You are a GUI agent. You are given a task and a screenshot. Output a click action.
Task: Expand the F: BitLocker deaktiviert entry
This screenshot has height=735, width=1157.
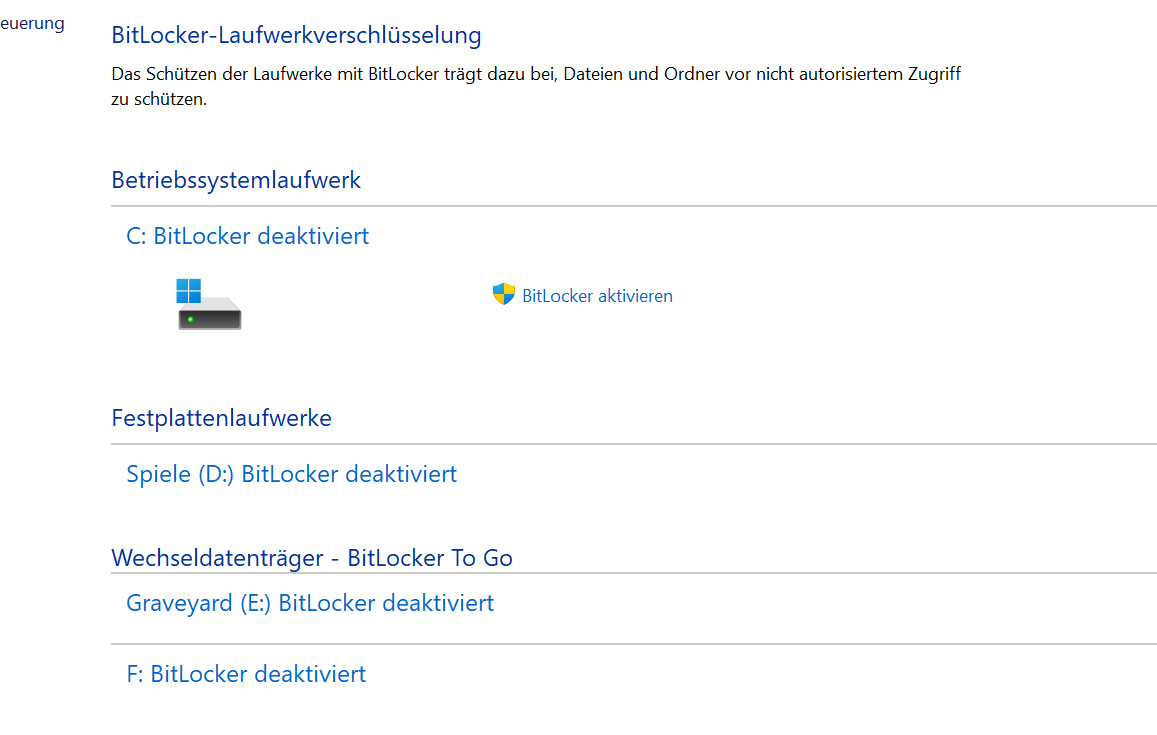click(246, 674)
